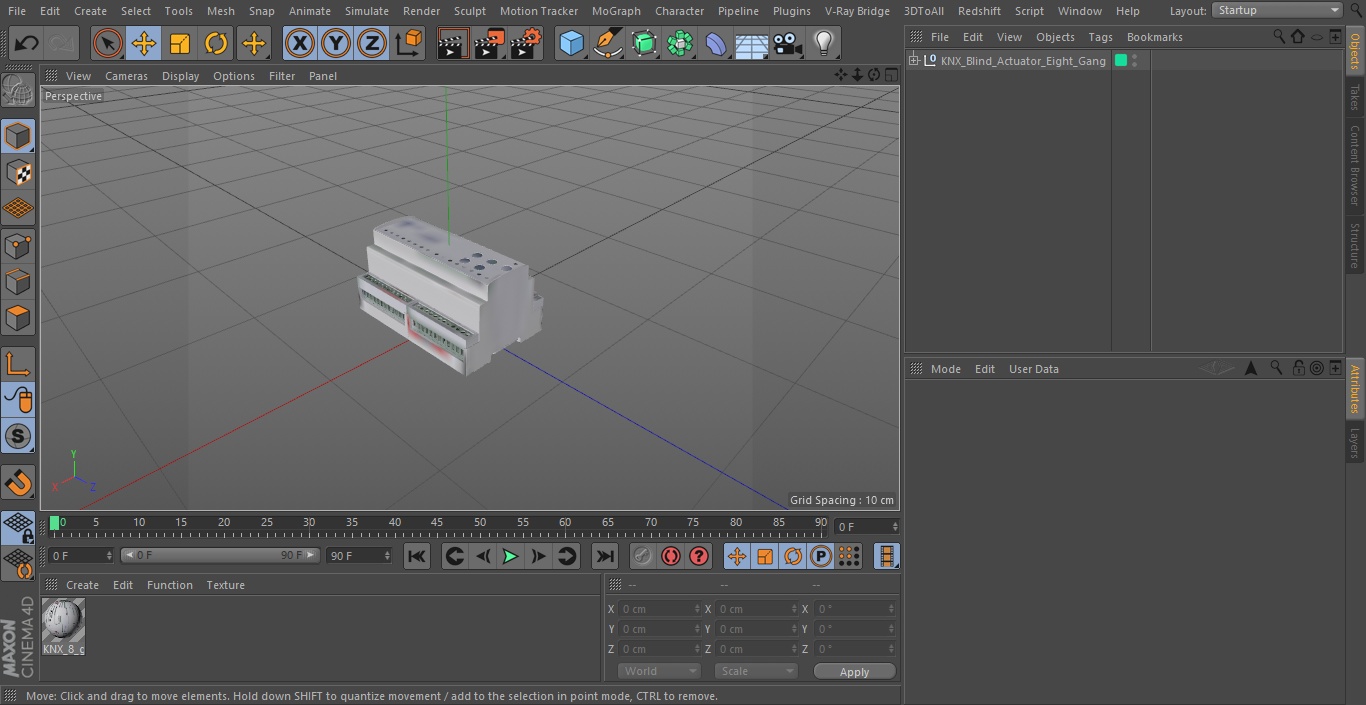Open the spline pen tool
The image size is (1366, 705).
[x=607, y=43]
